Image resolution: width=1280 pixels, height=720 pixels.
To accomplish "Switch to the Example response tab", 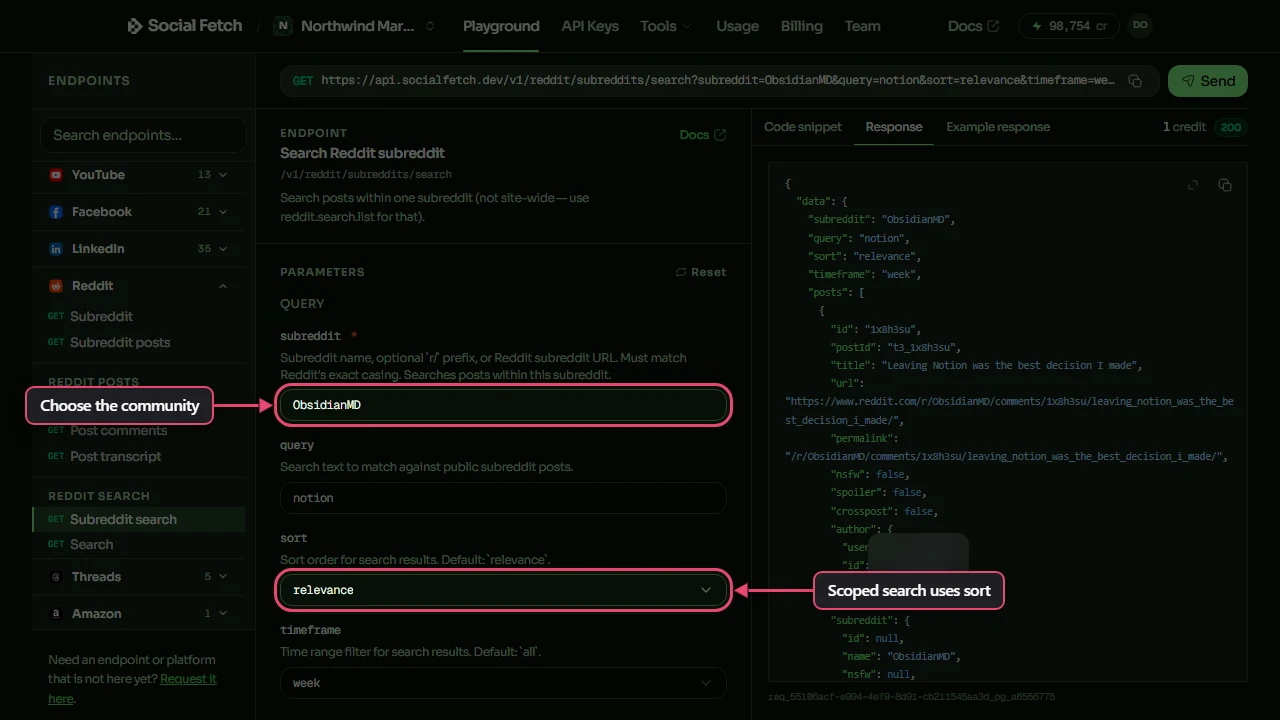I will click(x=998, y=127).
